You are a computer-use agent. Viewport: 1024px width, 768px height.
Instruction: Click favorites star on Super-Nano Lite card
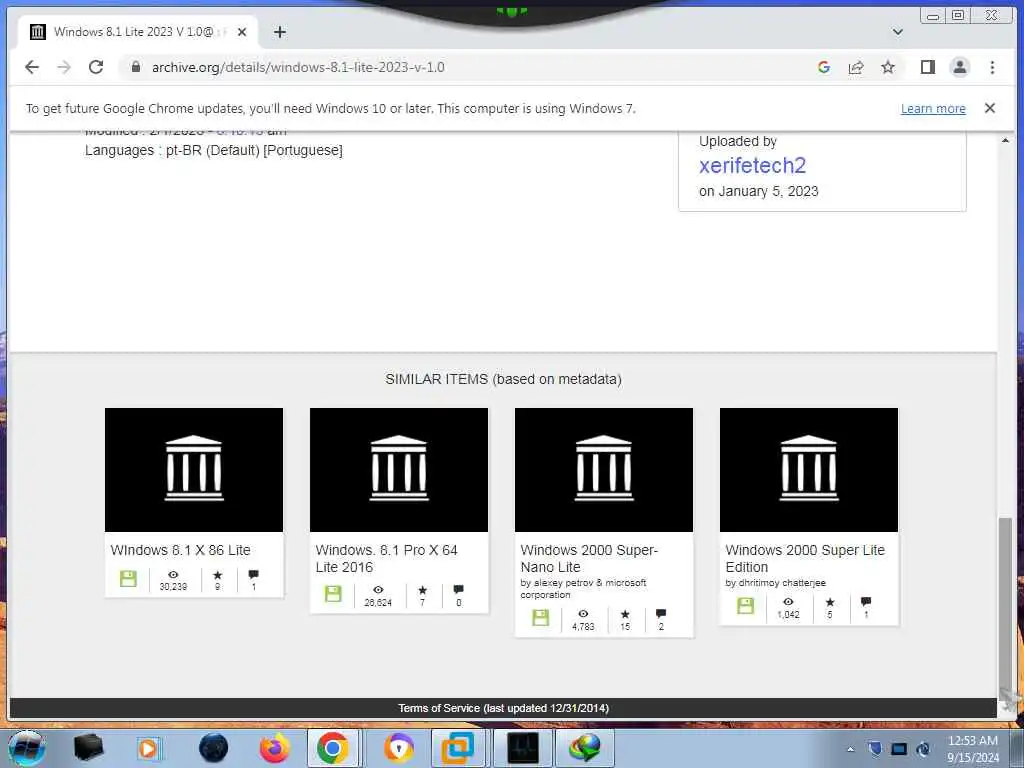click(625, 614)
